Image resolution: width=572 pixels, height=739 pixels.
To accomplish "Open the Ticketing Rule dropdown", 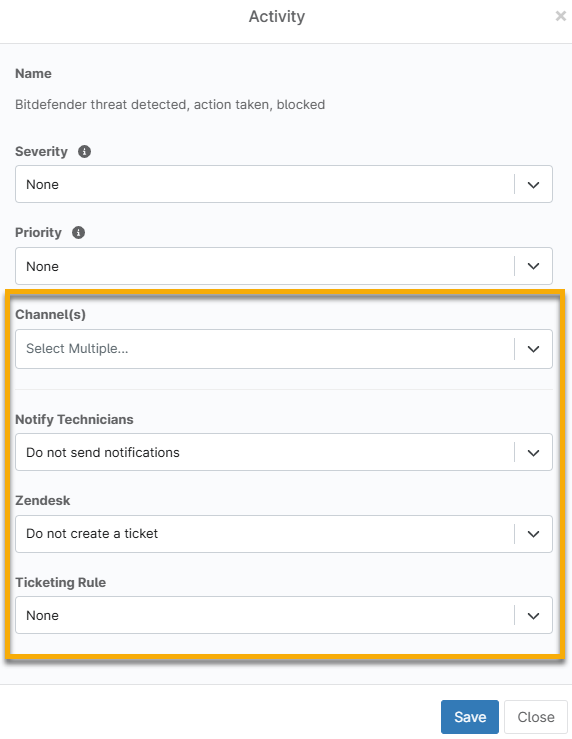I will pyautogui.click(x=284, y=616).
